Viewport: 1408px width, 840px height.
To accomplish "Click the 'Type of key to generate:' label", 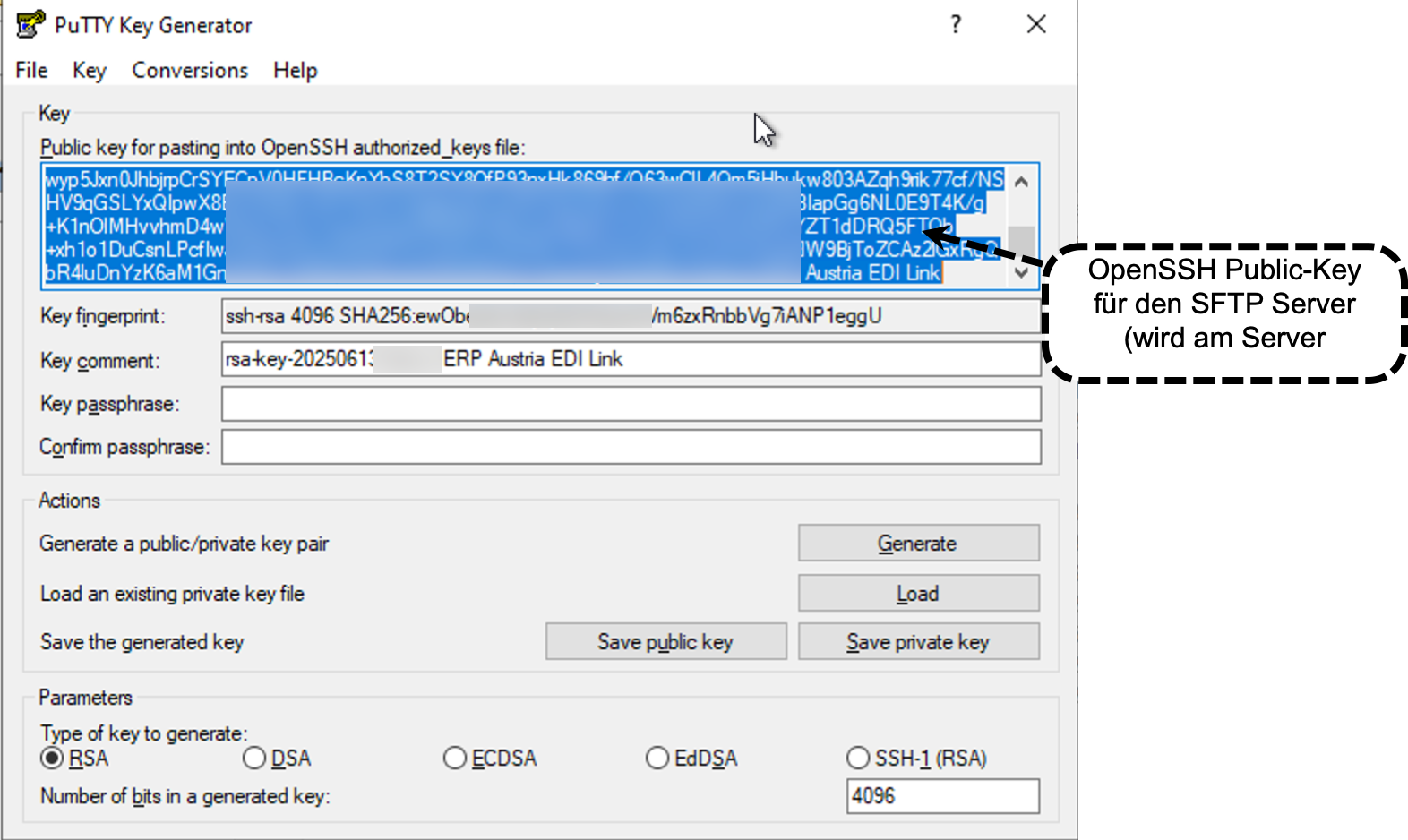I will coord(143,733).
